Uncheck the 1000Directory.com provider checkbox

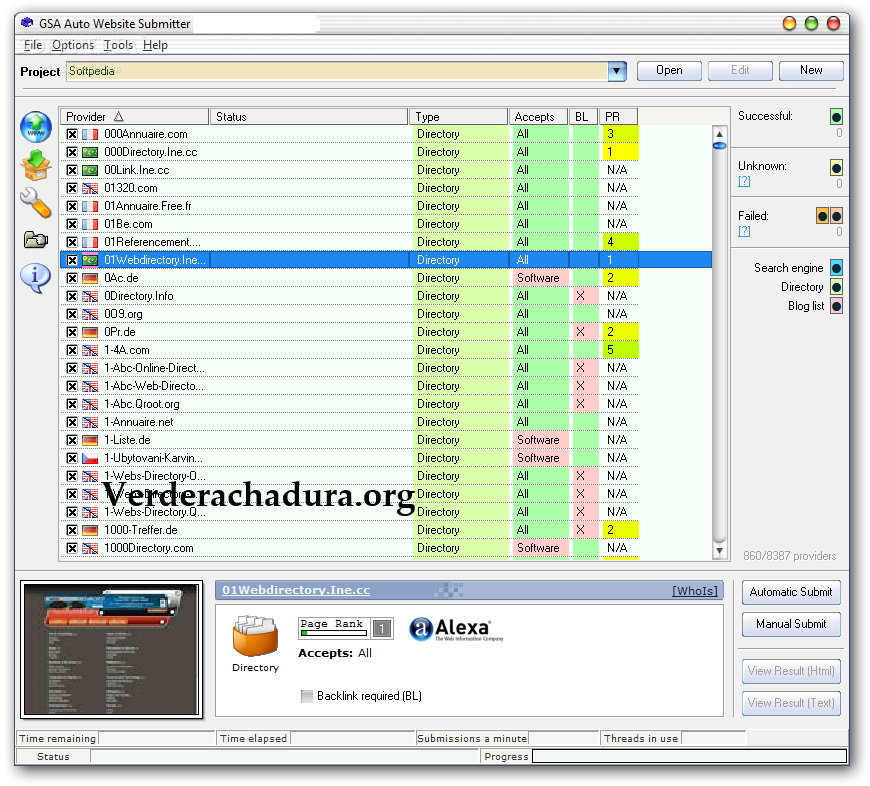[x=72, y=548]
